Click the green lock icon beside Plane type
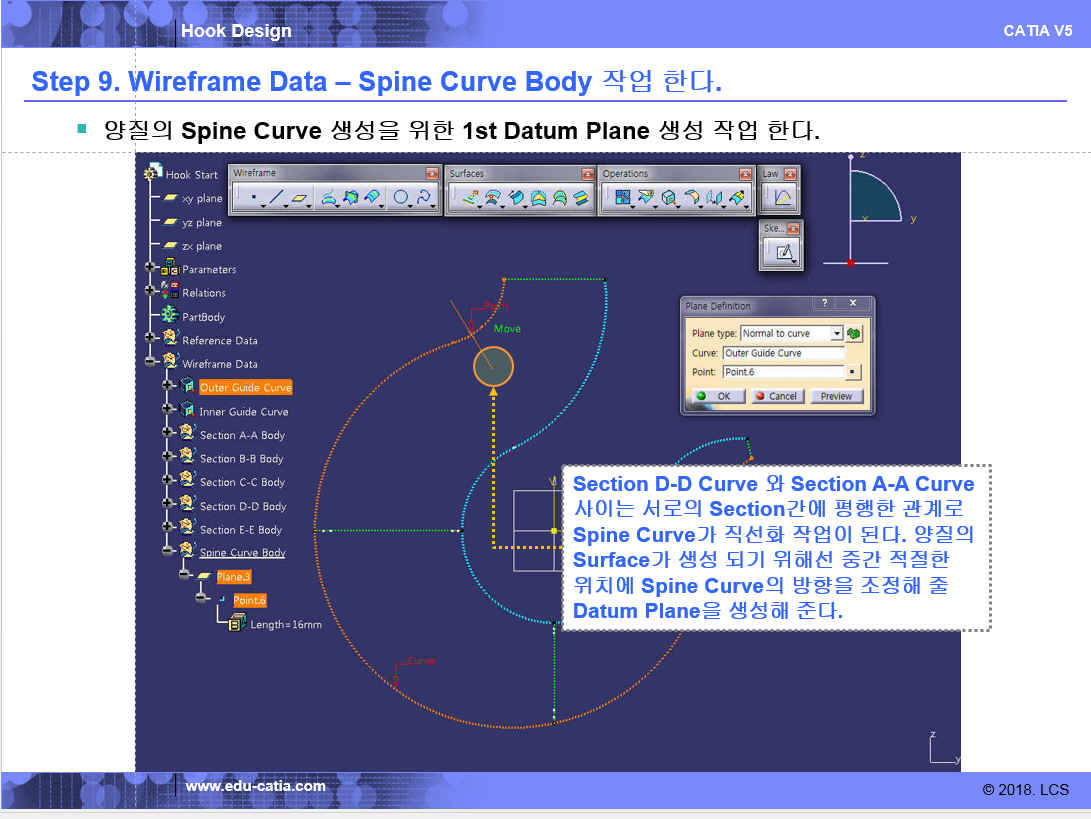 click(855, 333)
